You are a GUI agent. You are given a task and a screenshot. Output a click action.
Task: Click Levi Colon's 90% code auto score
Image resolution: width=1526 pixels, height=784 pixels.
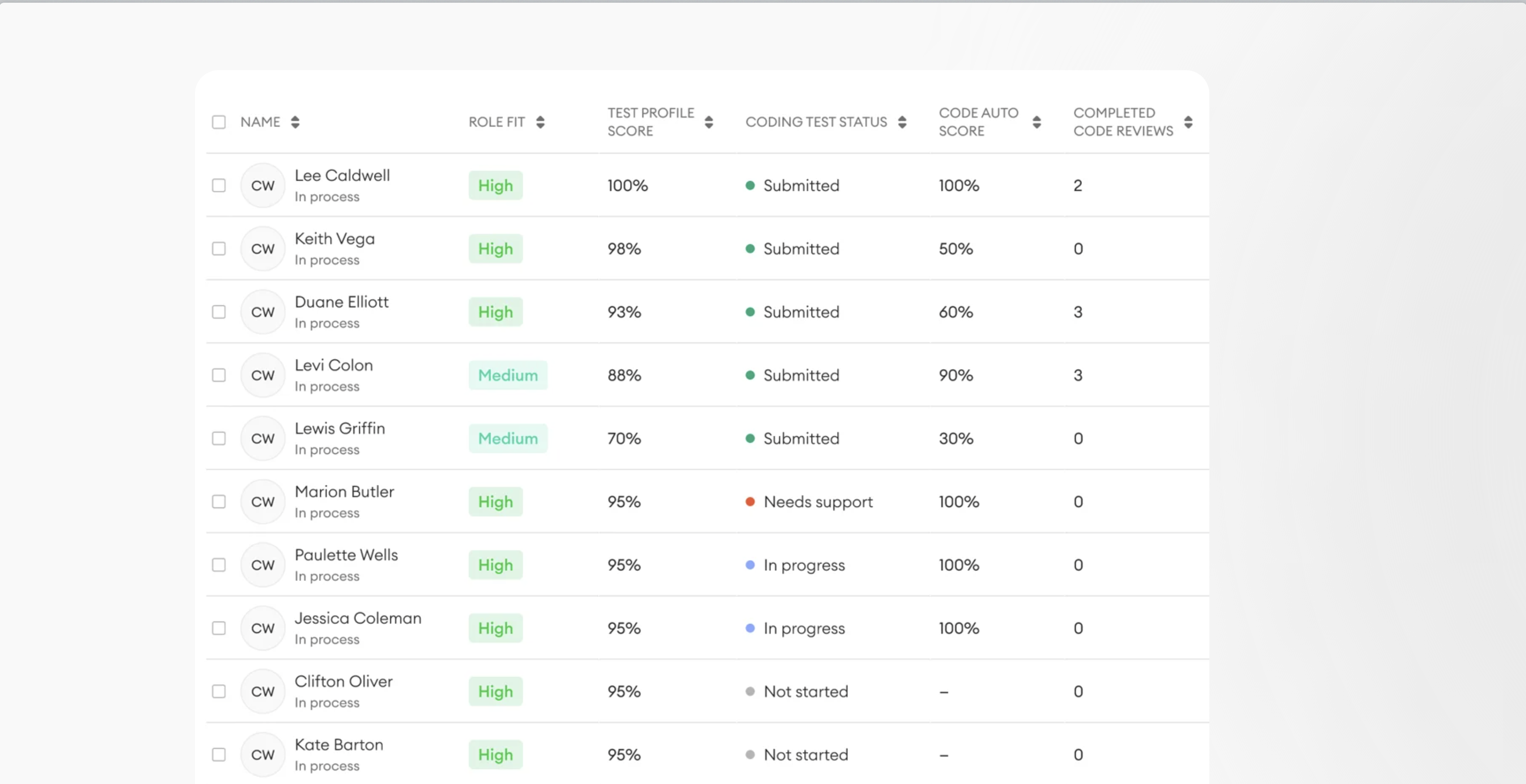955,375
